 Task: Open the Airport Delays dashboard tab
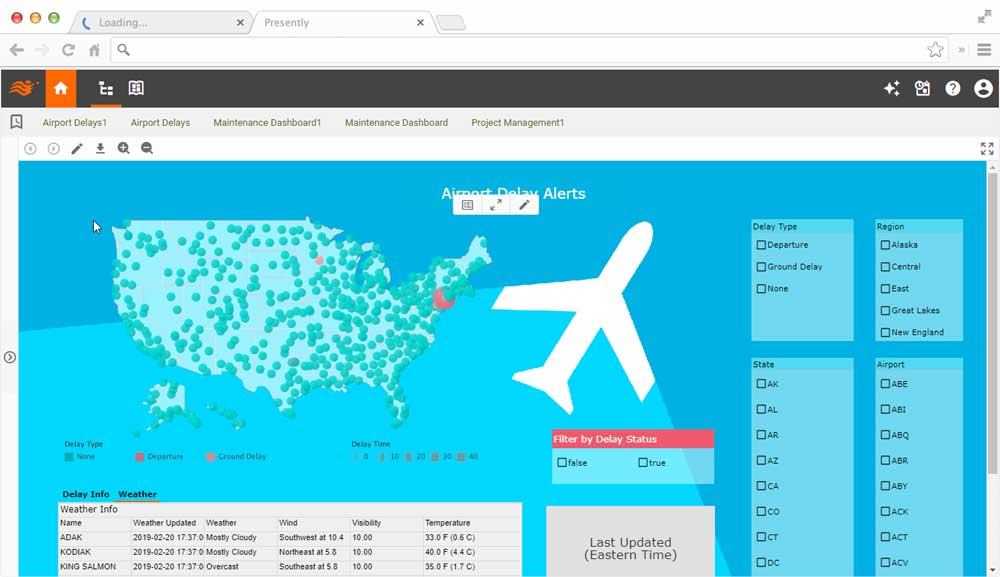160,122
